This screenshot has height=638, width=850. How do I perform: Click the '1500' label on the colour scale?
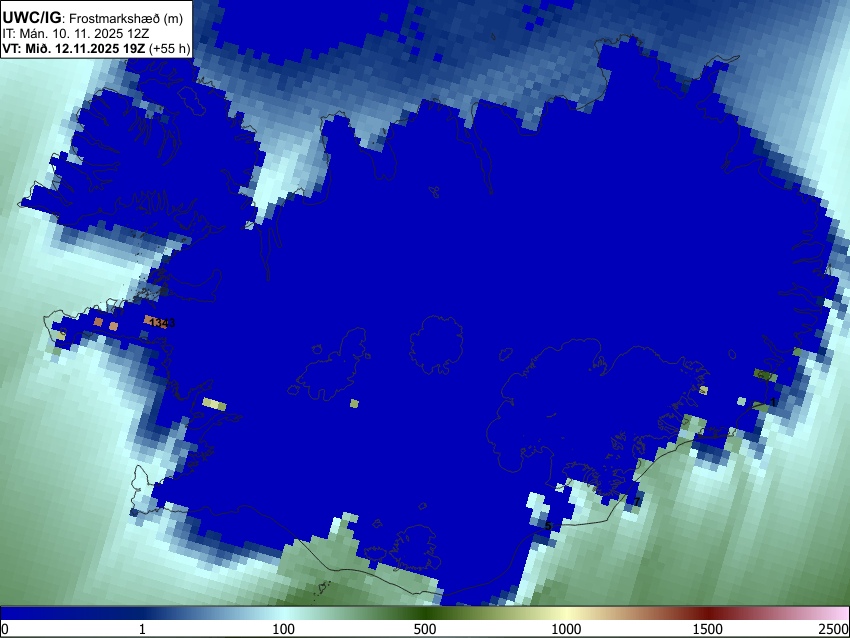707,629
